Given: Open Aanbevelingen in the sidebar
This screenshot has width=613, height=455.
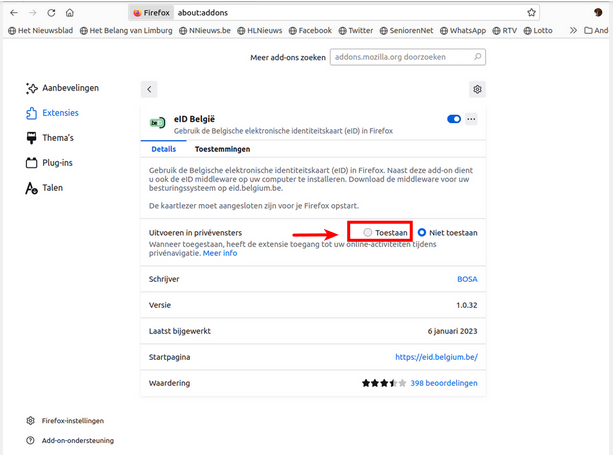Looking at the screenshot, I should (62, 88).
